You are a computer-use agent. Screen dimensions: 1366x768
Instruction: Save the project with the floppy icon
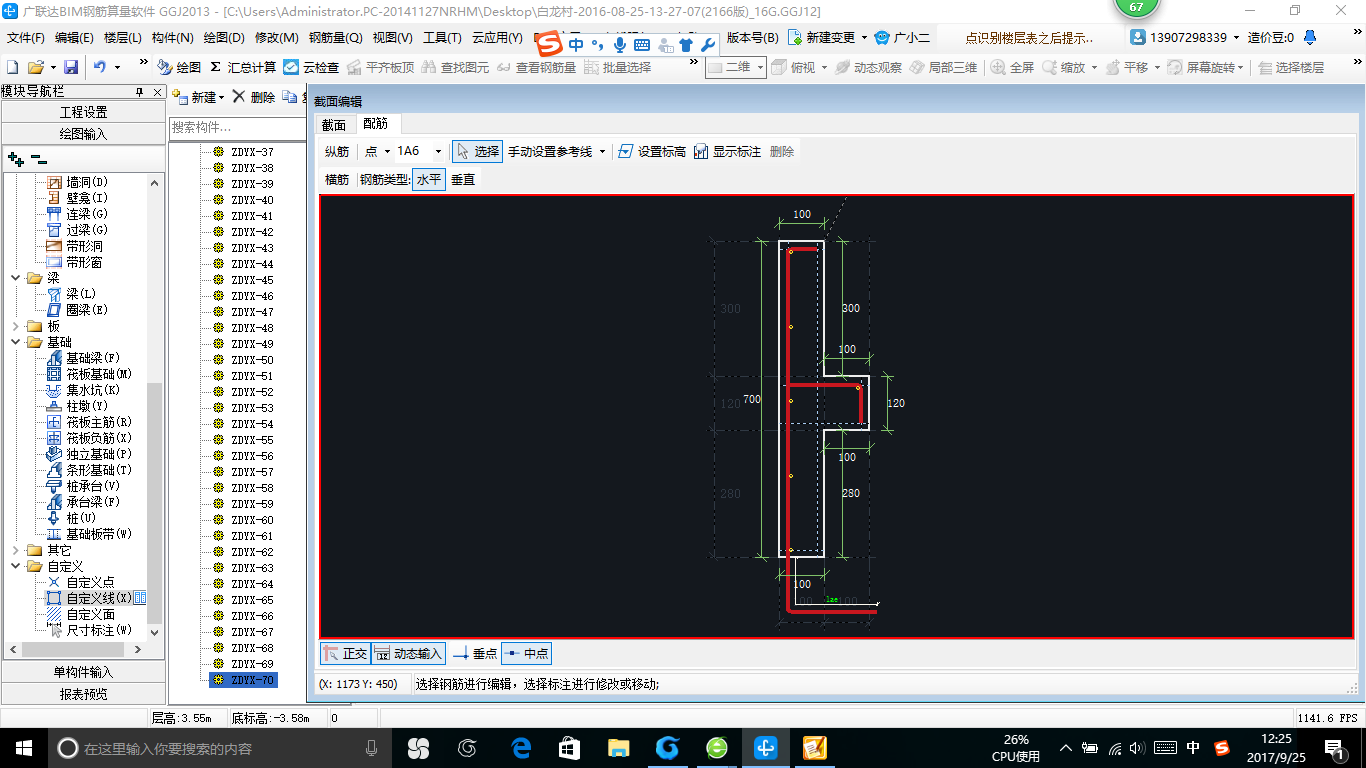[71, 67]
